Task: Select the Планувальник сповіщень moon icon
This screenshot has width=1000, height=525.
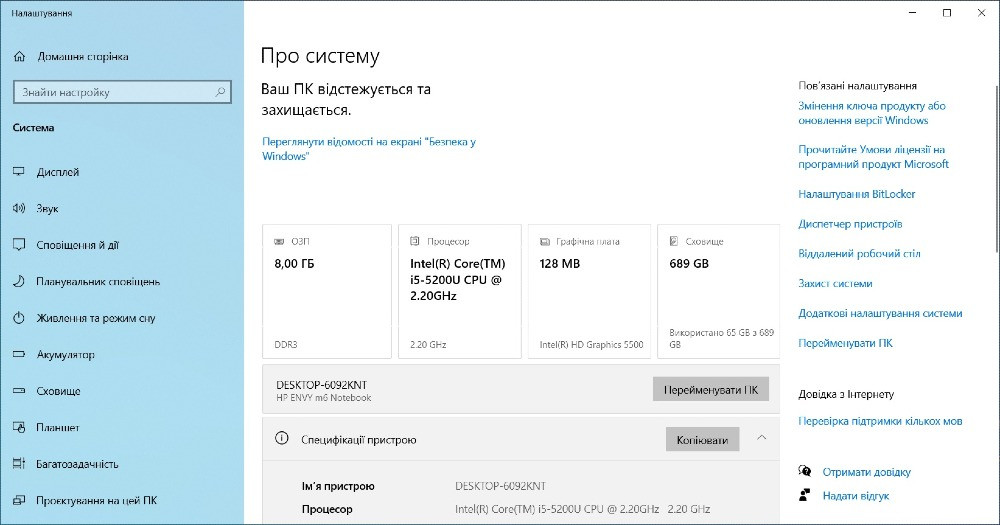Action: [x=19, y=281]
